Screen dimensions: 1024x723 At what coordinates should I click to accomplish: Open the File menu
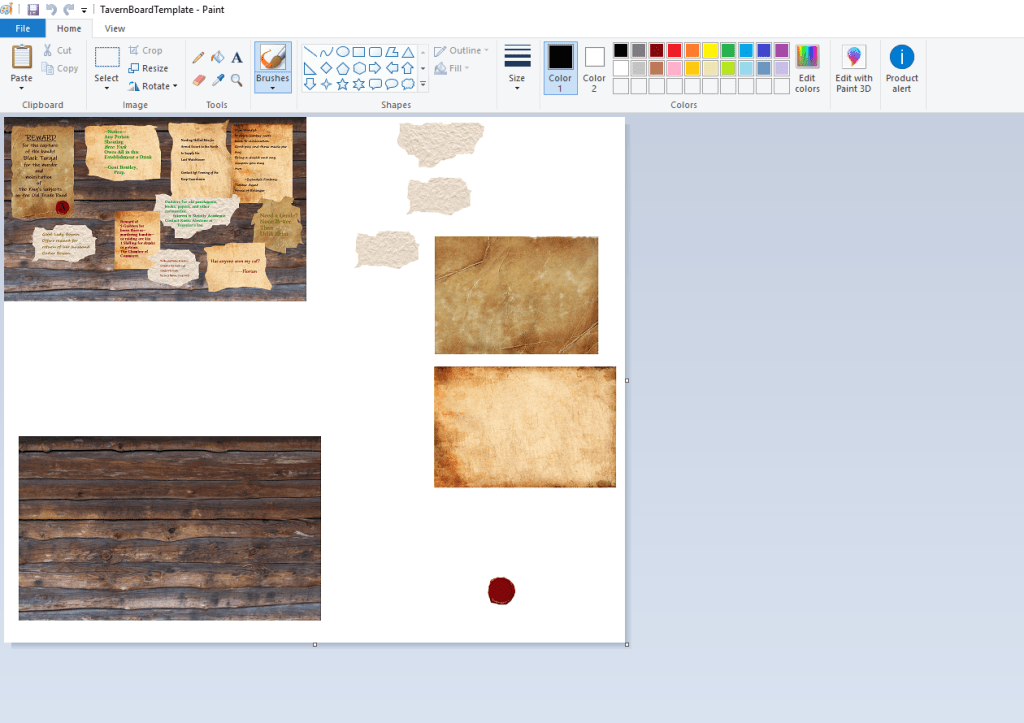tap(22, 29)
